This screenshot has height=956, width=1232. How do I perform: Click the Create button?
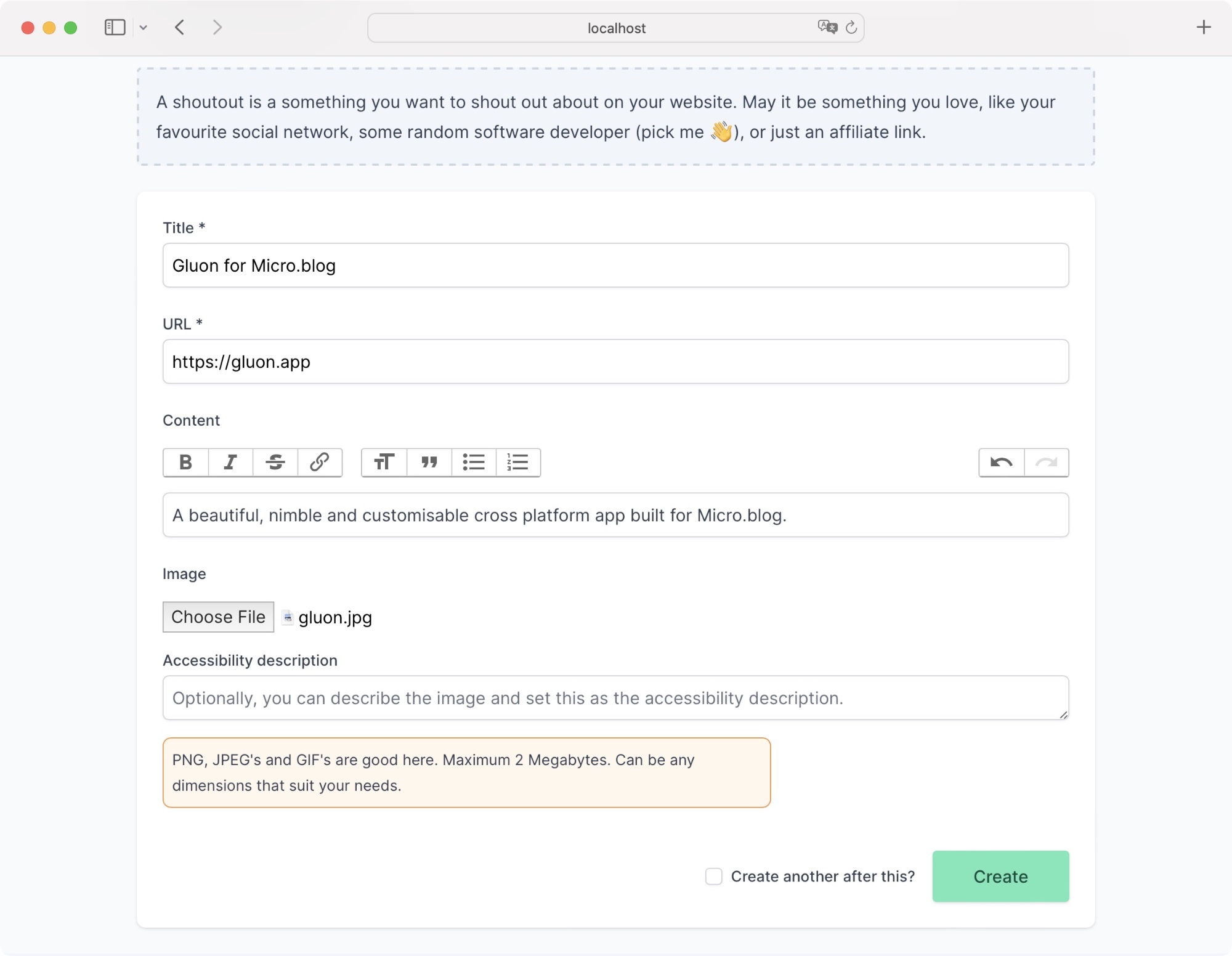[1001, 877]
